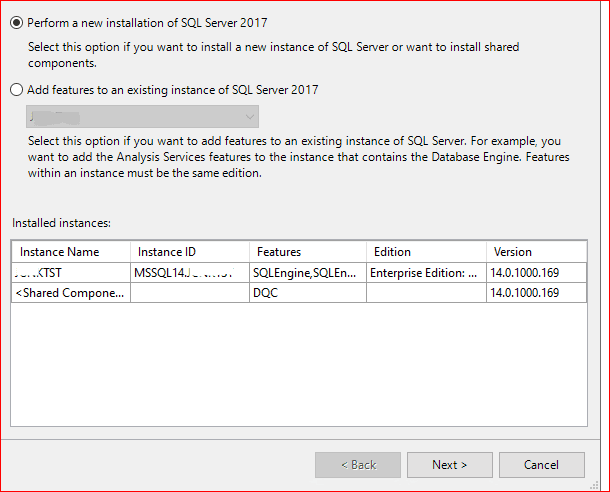Click the Instance ID column header
610x492 pixels.
[189, 252]
